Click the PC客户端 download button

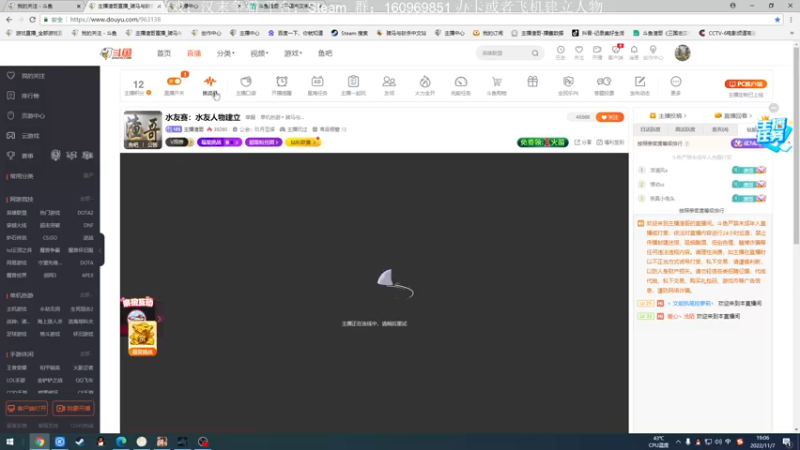pos(745,84)
